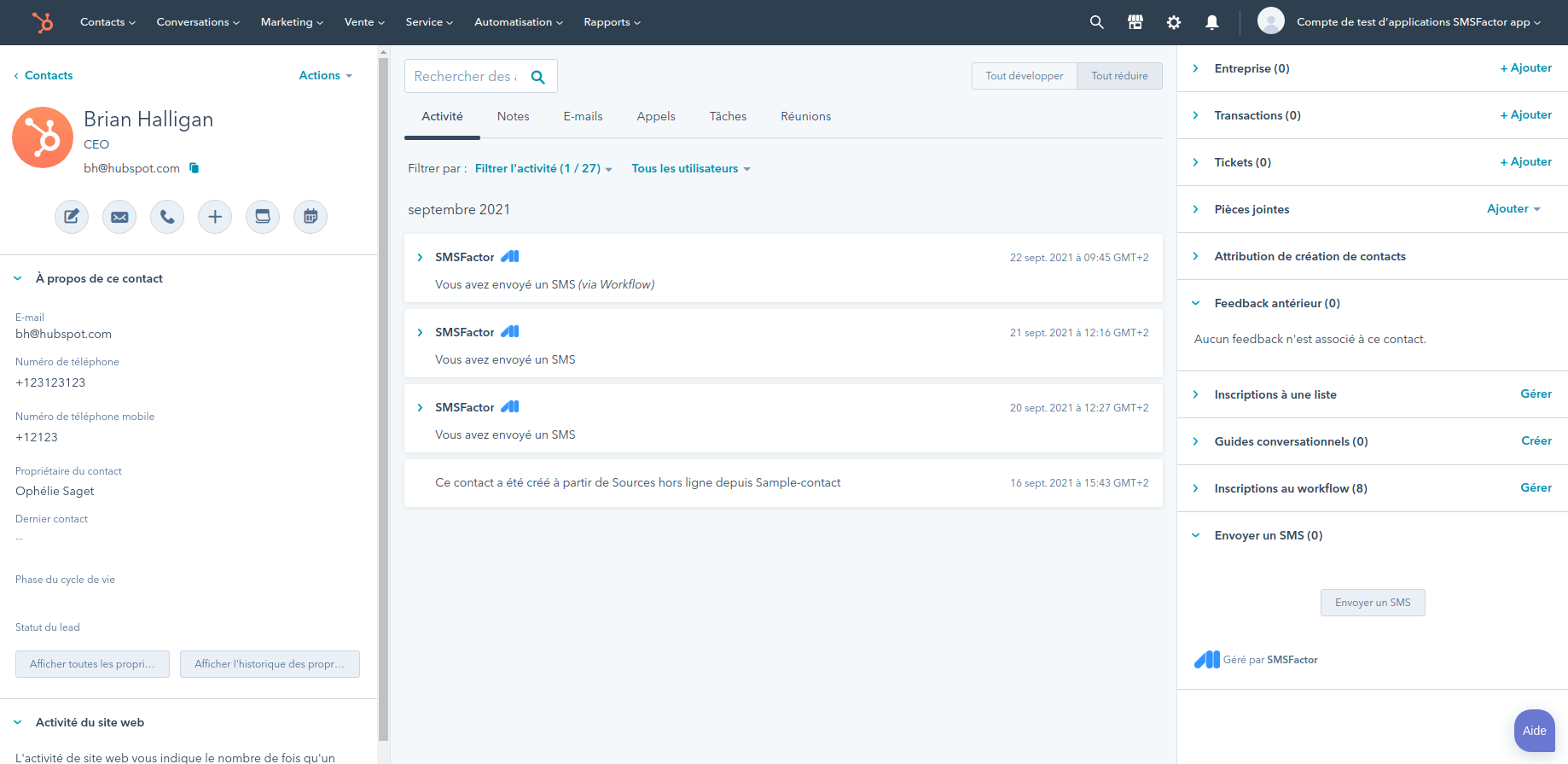The image size is (1568, 764).
Task: Switch to the Réunions tab
Action: point(805,116)
